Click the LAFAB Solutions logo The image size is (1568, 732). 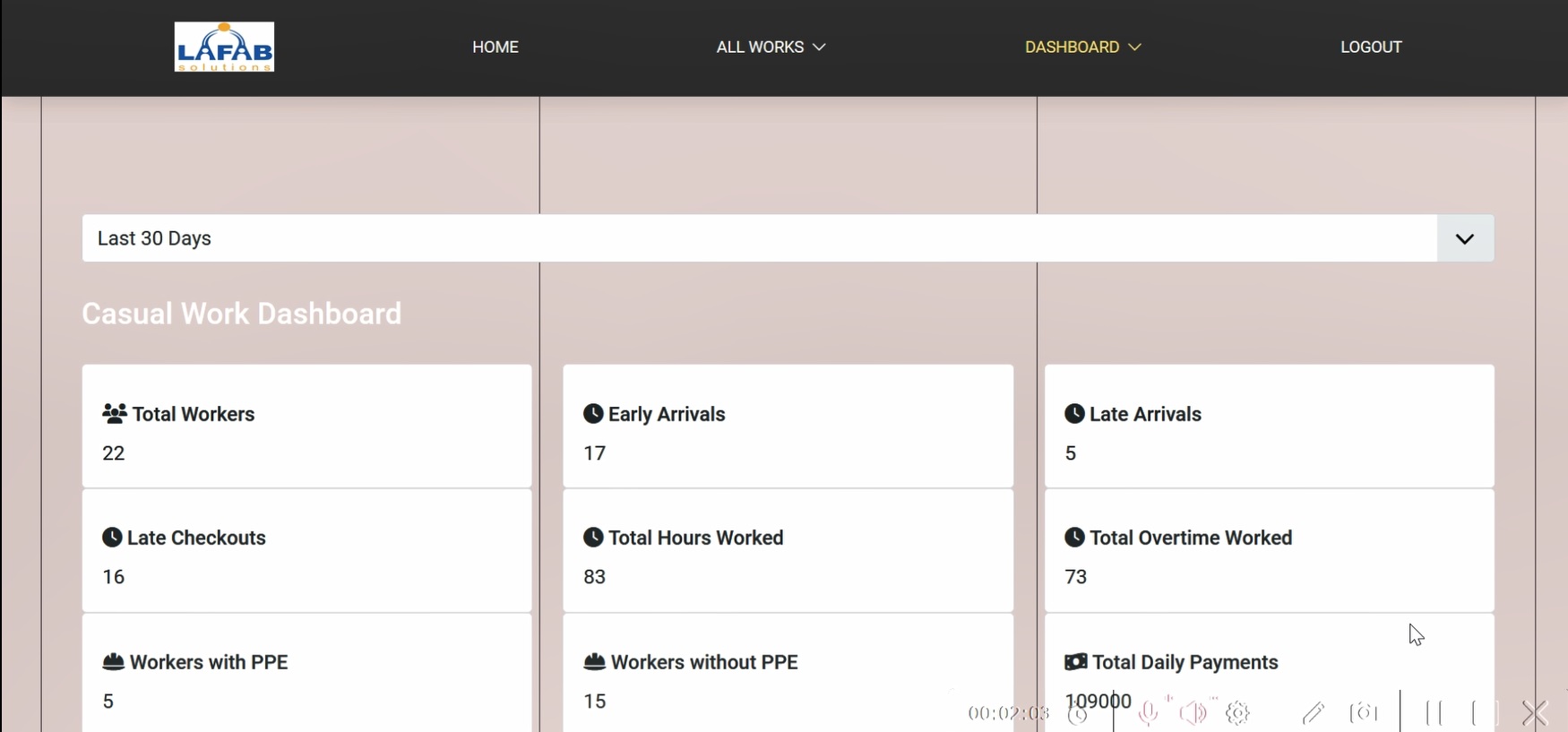224,47
